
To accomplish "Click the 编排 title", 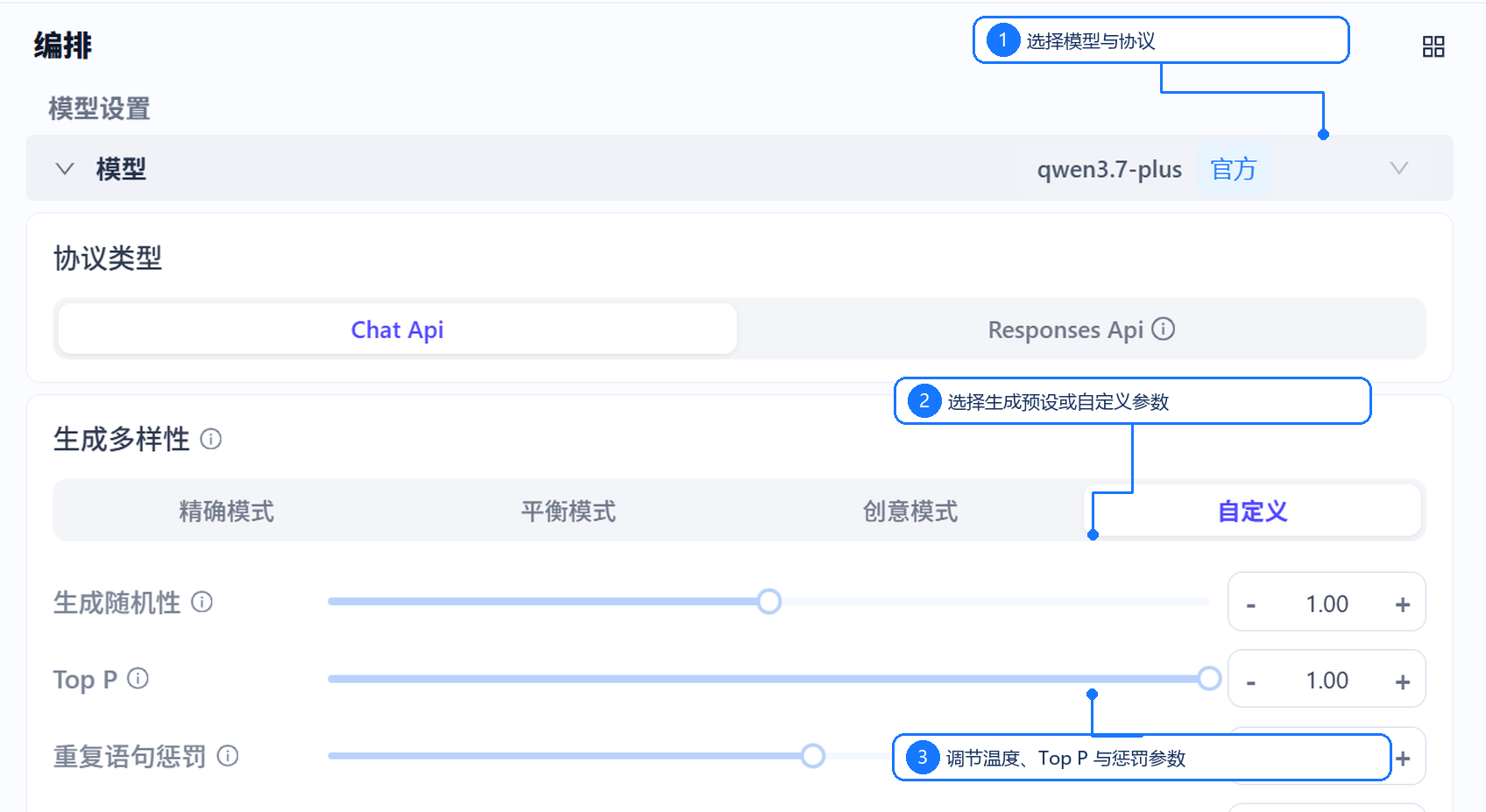I will [63, 45].
